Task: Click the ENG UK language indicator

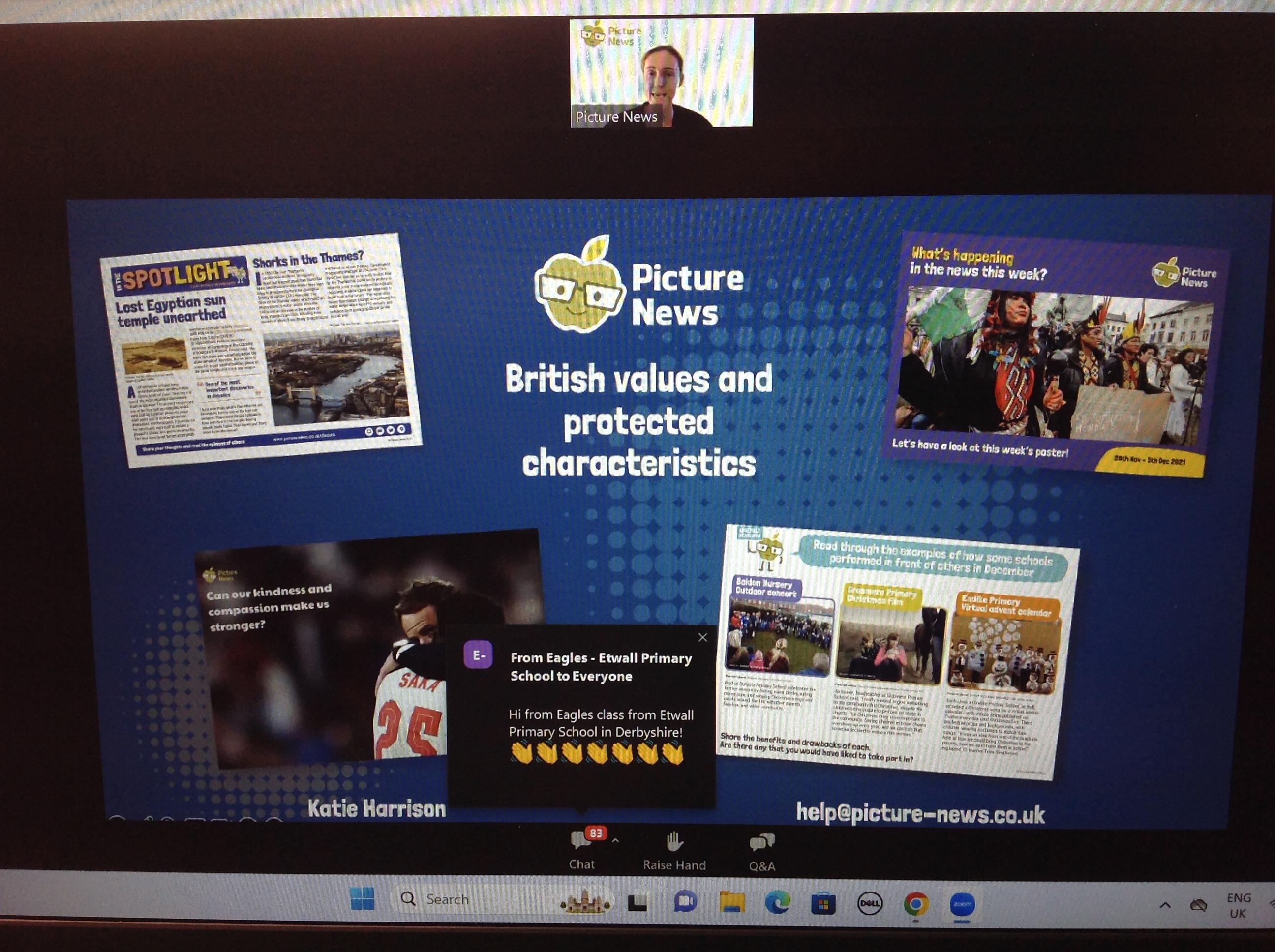Action: 1238,905
